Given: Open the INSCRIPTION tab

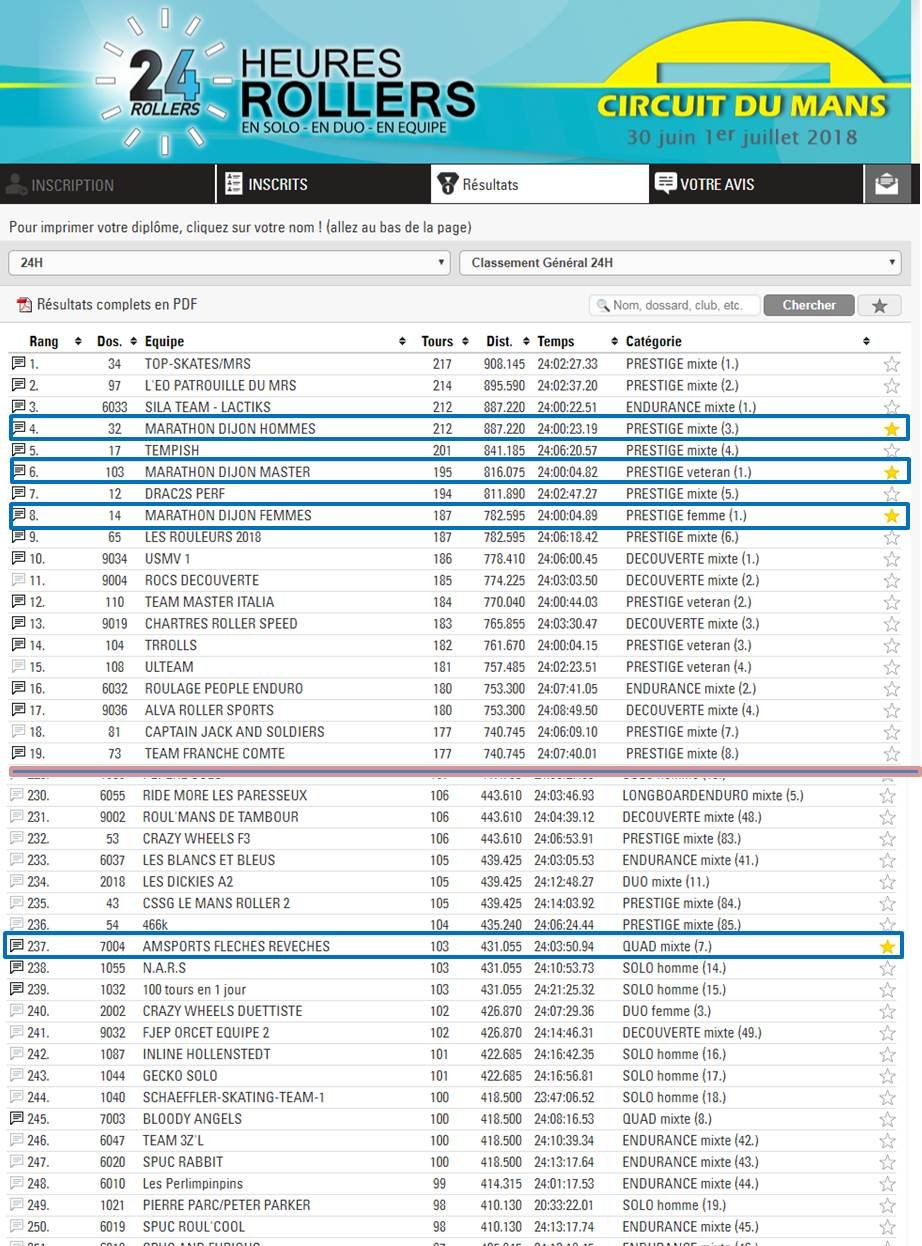Looking at the screenshot, I should point(107,184).
